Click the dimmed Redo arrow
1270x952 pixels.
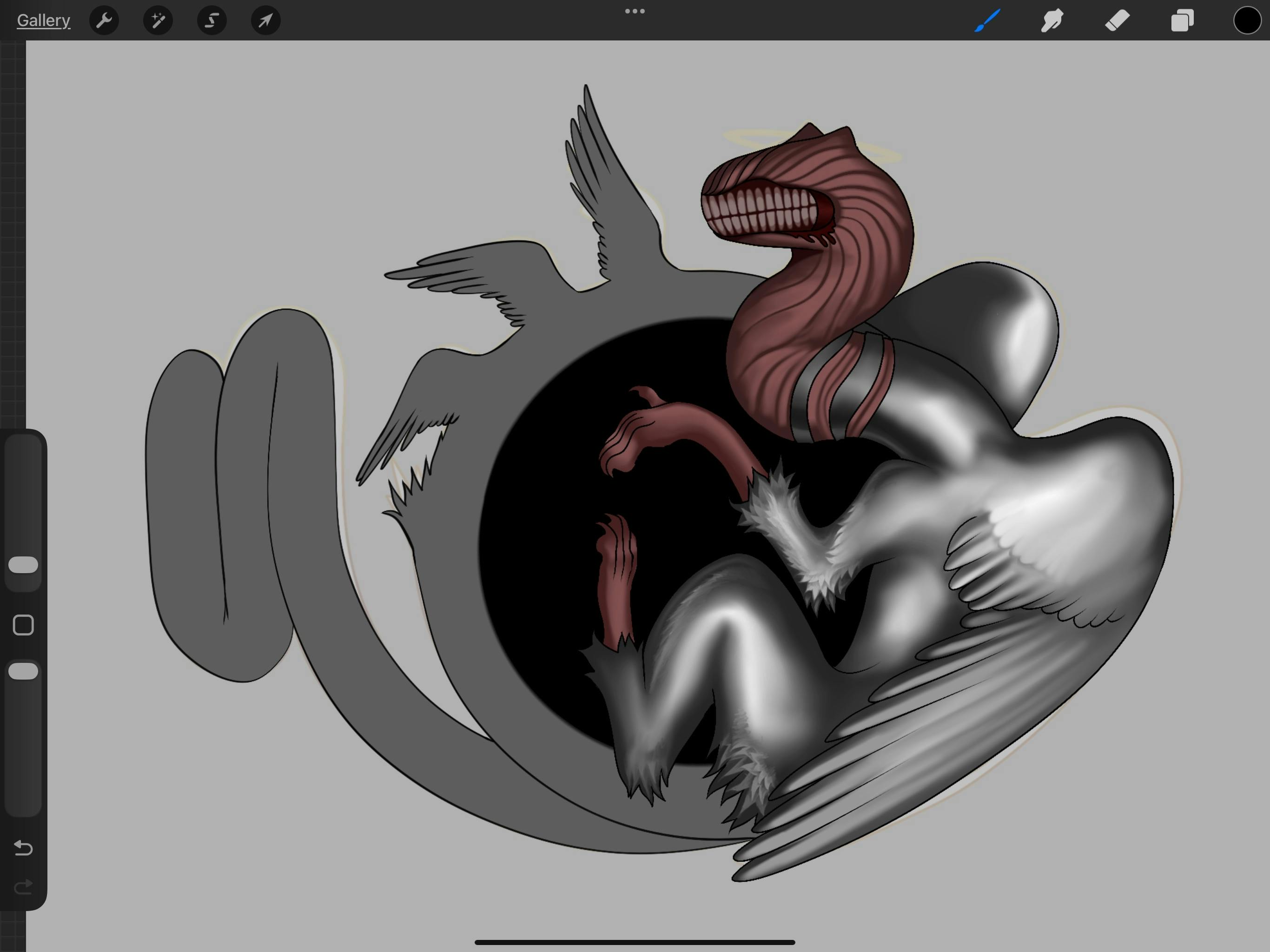[x=24, y=887]
